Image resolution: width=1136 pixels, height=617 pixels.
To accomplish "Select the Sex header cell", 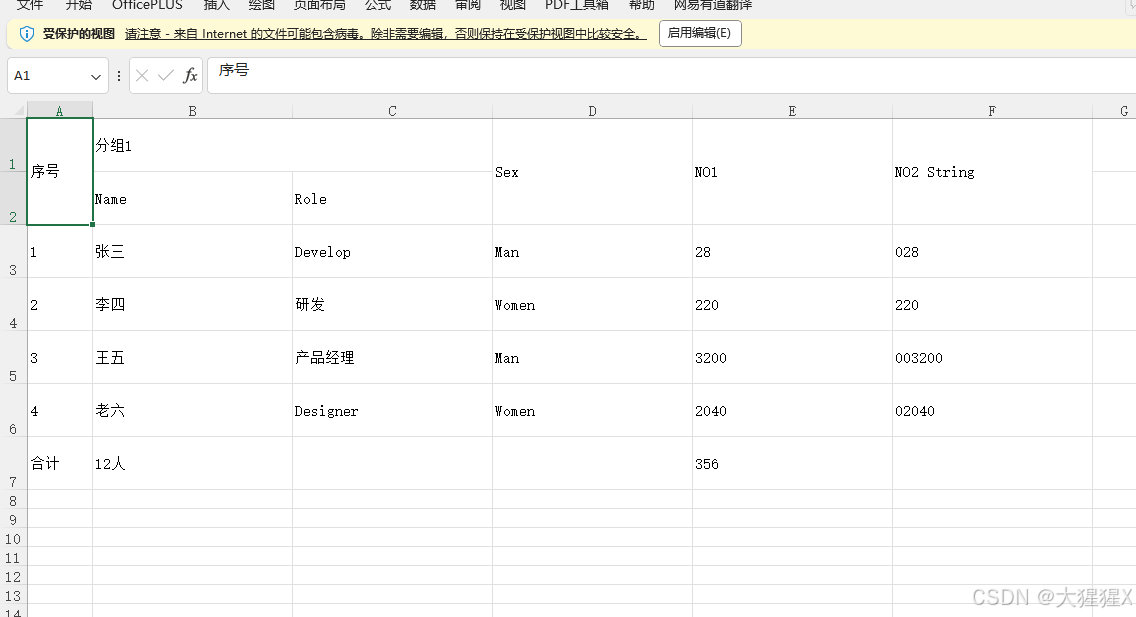I will [592, 172].
